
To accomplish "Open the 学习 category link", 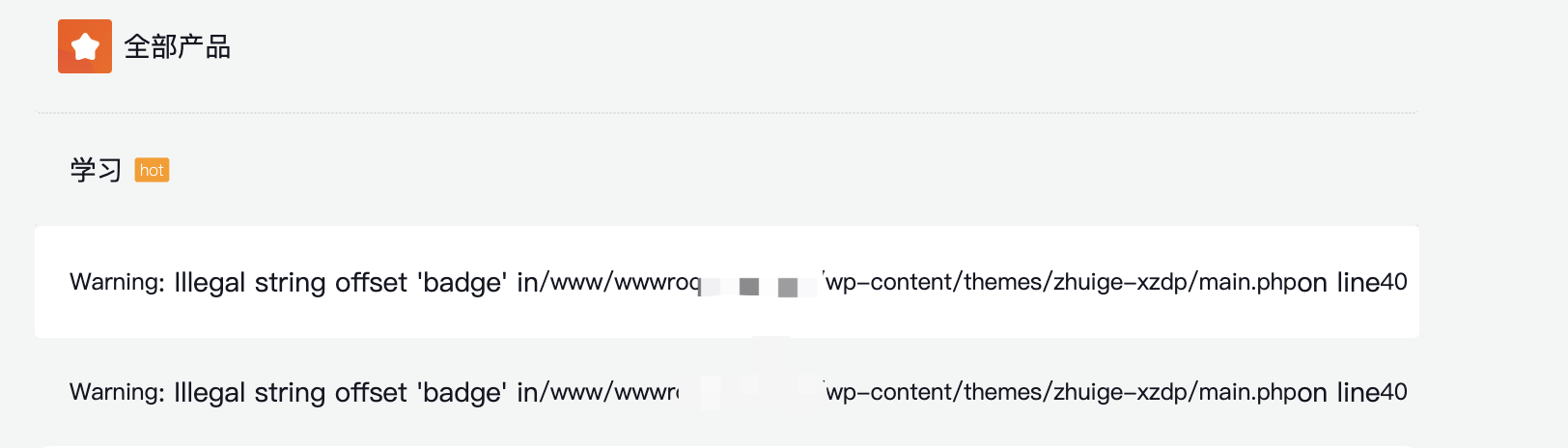I will coord(96,171).
